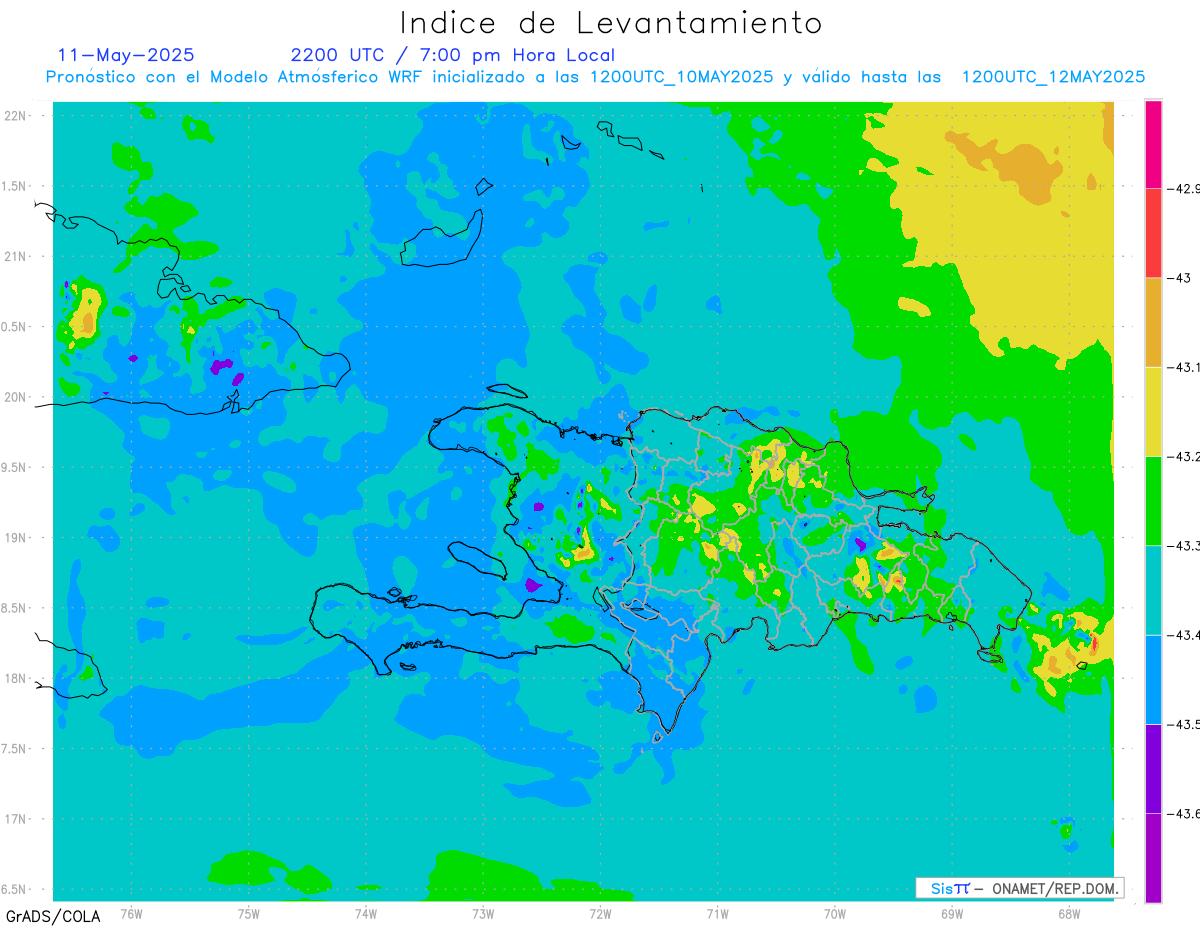This screenshot has height=927, width=1200.
Task: Click the '68W' longitude label
Action: coord(1069,912)
